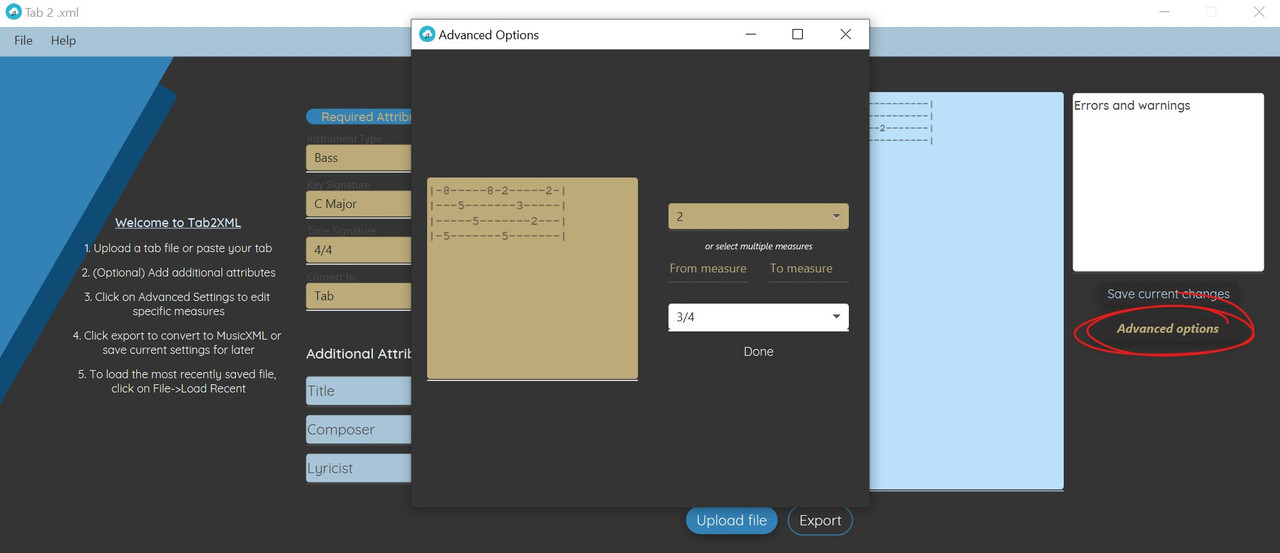
Task: Open the C Major key signature dropdown
Action: pyautogui.click(x=359, y=204)
